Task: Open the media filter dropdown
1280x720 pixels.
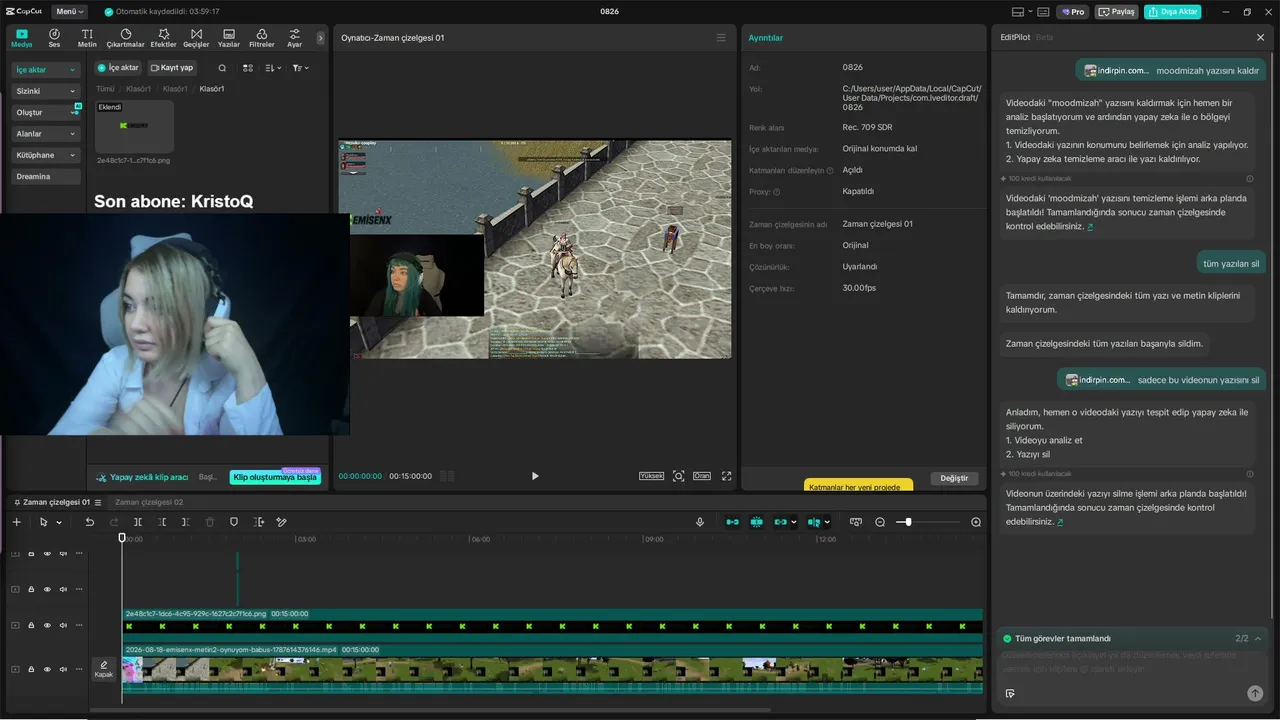Action: click(300, 68)
